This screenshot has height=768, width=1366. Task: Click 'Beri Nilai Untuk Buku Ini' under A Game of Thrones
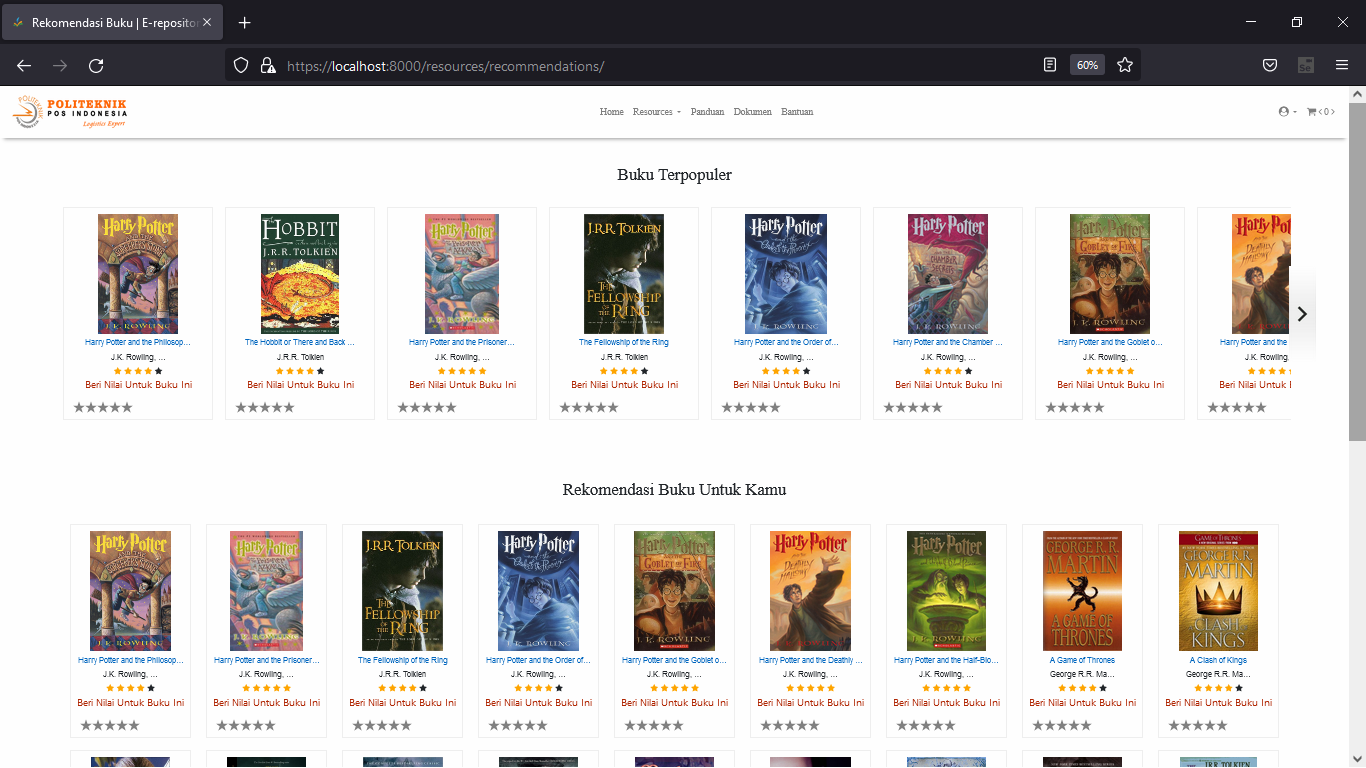(1083, 702)
